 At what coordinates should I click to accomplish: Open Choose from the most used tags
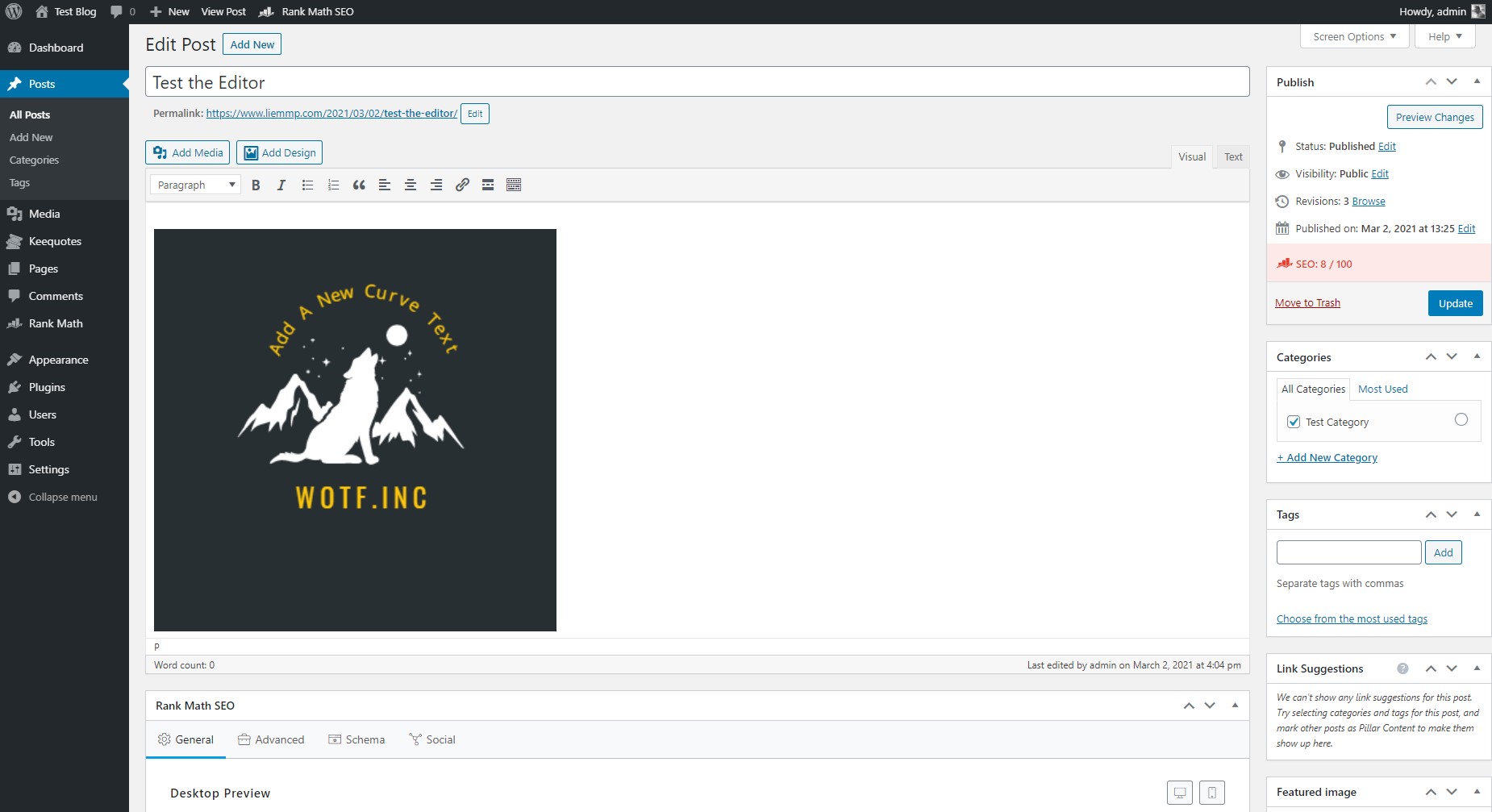tap(1352, 619)
